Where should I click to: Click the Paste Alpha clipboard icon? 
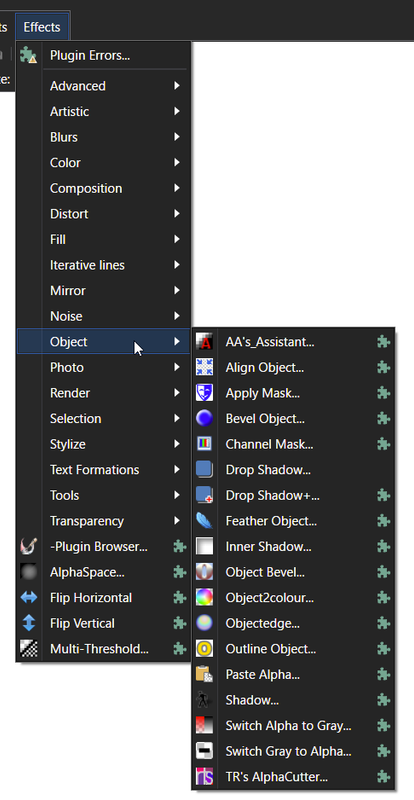coord(204,674)
